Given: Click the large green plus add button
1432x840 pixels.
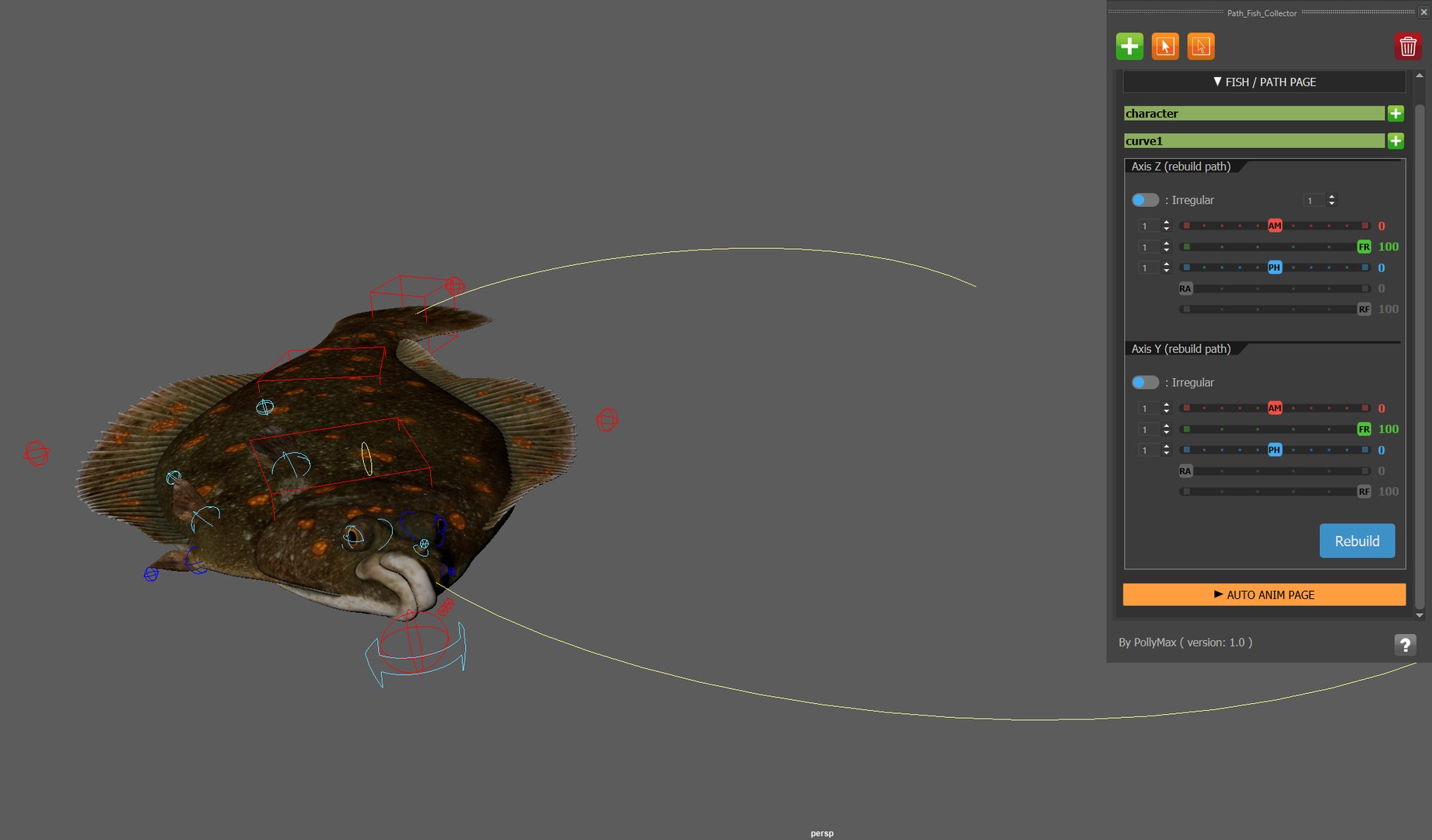Looking at the screenshot, I should coord(1129,47).
